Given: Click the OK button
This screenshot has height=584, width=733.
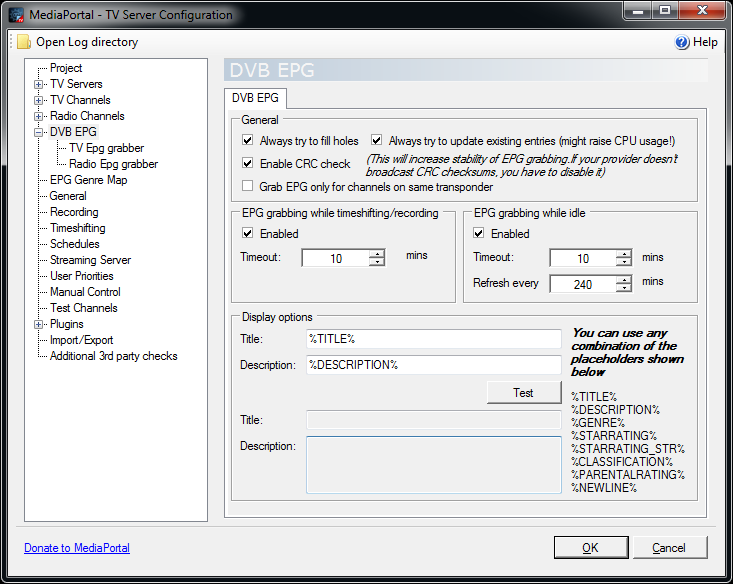Looking at the screenshot, I should tap(591, 548).
